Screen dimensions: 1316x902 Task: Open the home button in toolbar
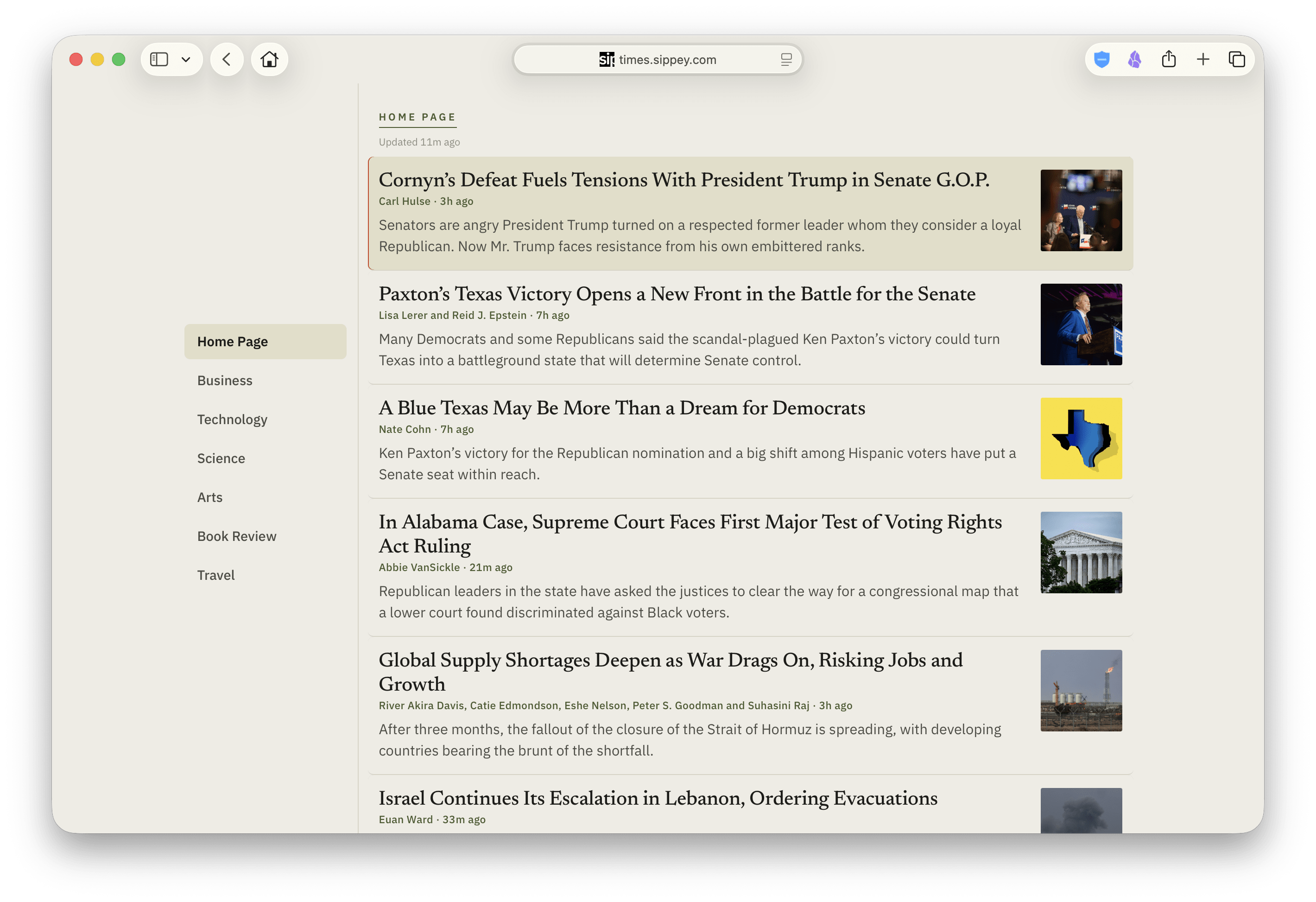point(270,59)
